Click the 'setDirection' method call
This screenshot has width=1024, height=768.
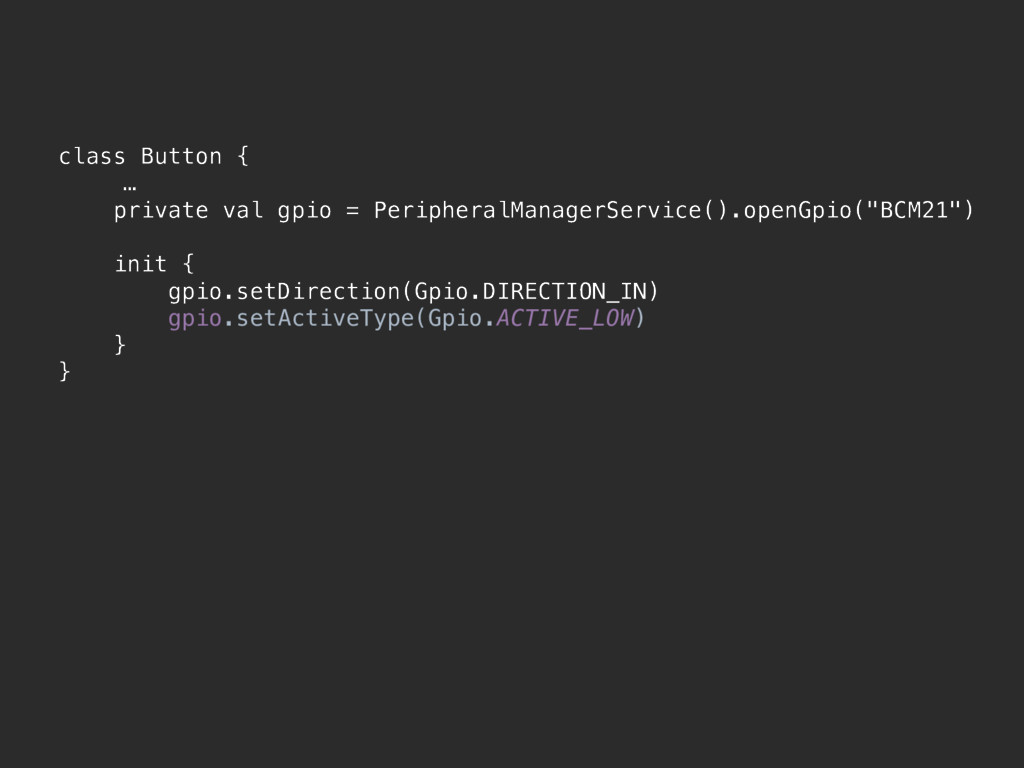tap(318, 291)
